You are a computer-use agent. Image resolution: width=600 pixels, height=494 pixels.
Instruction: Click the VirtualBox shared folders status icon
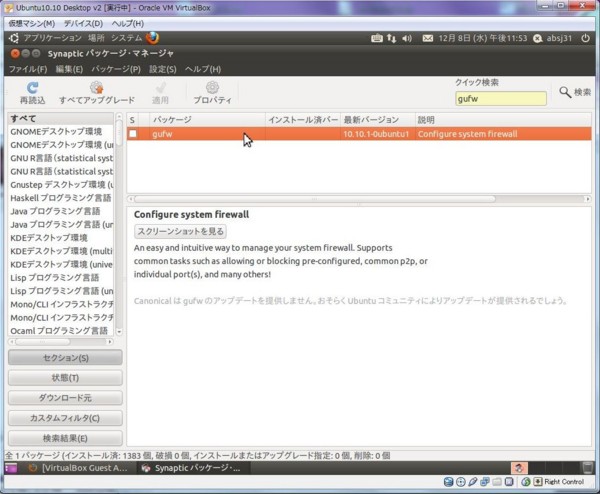(497, 482)
